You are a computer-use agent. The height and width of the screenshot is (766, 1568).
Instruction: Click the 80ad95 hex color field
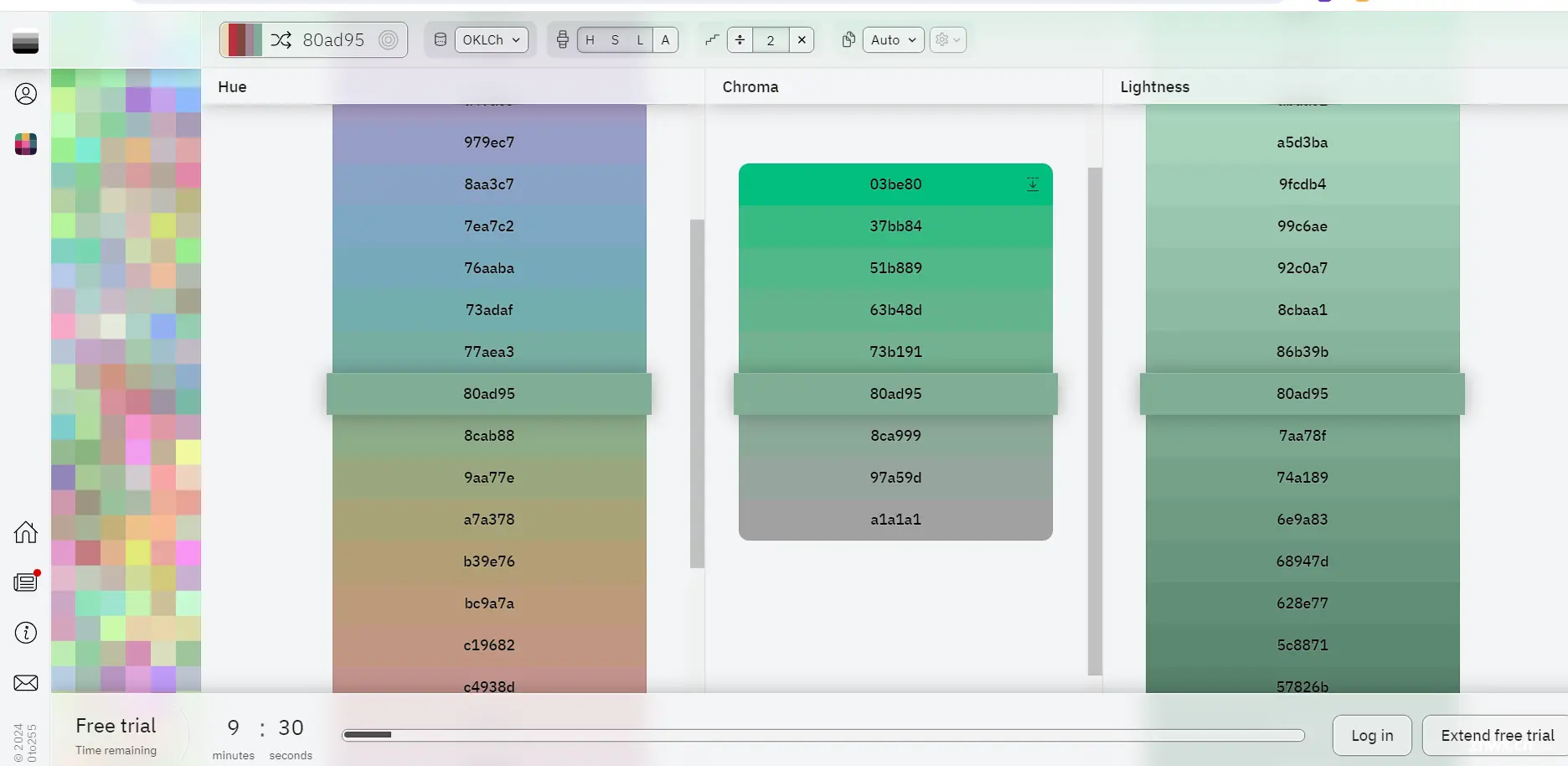click(333, 39)
